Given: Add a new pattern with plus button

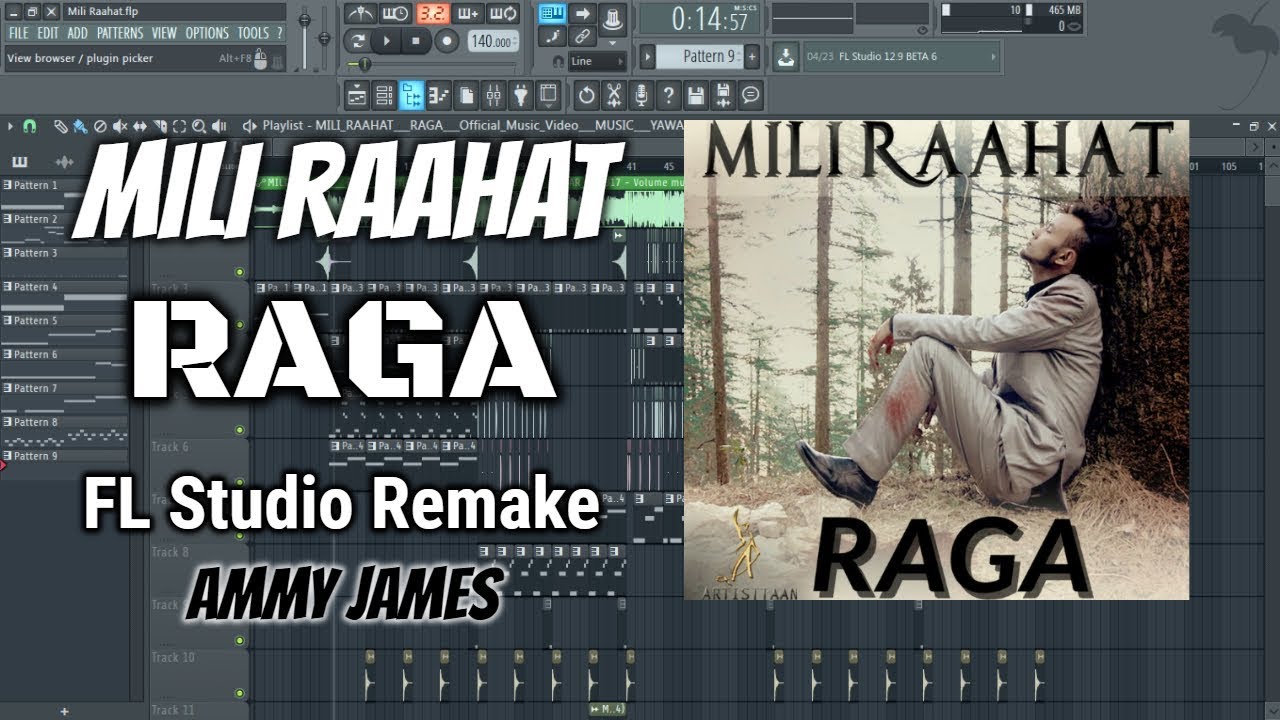Looking at the screenshot, I should point(752,56).
